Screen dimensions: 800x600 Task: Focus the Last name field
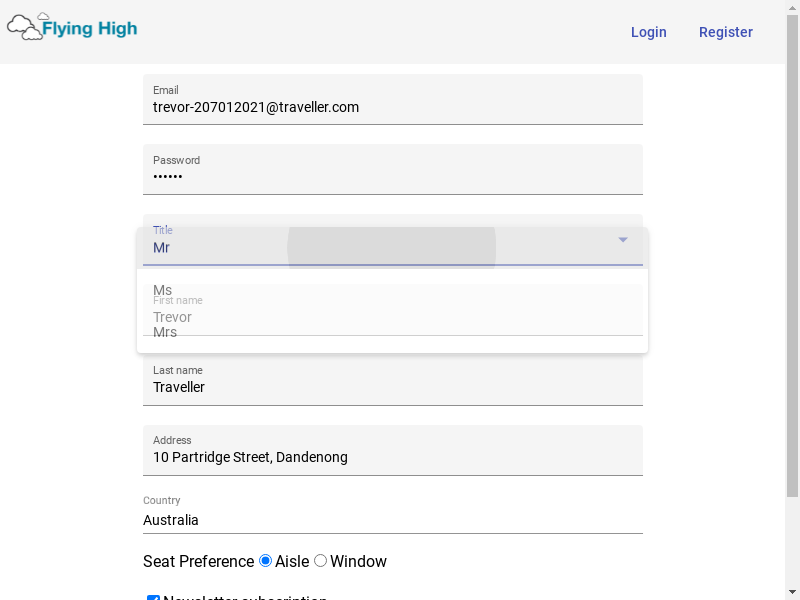point(392,387)
